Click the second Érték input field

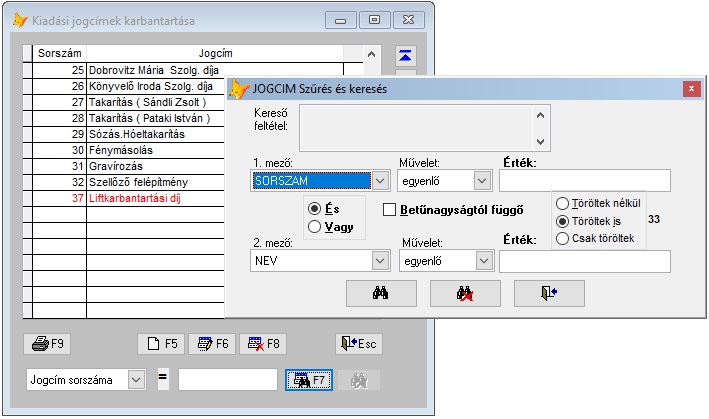point(585,262)
